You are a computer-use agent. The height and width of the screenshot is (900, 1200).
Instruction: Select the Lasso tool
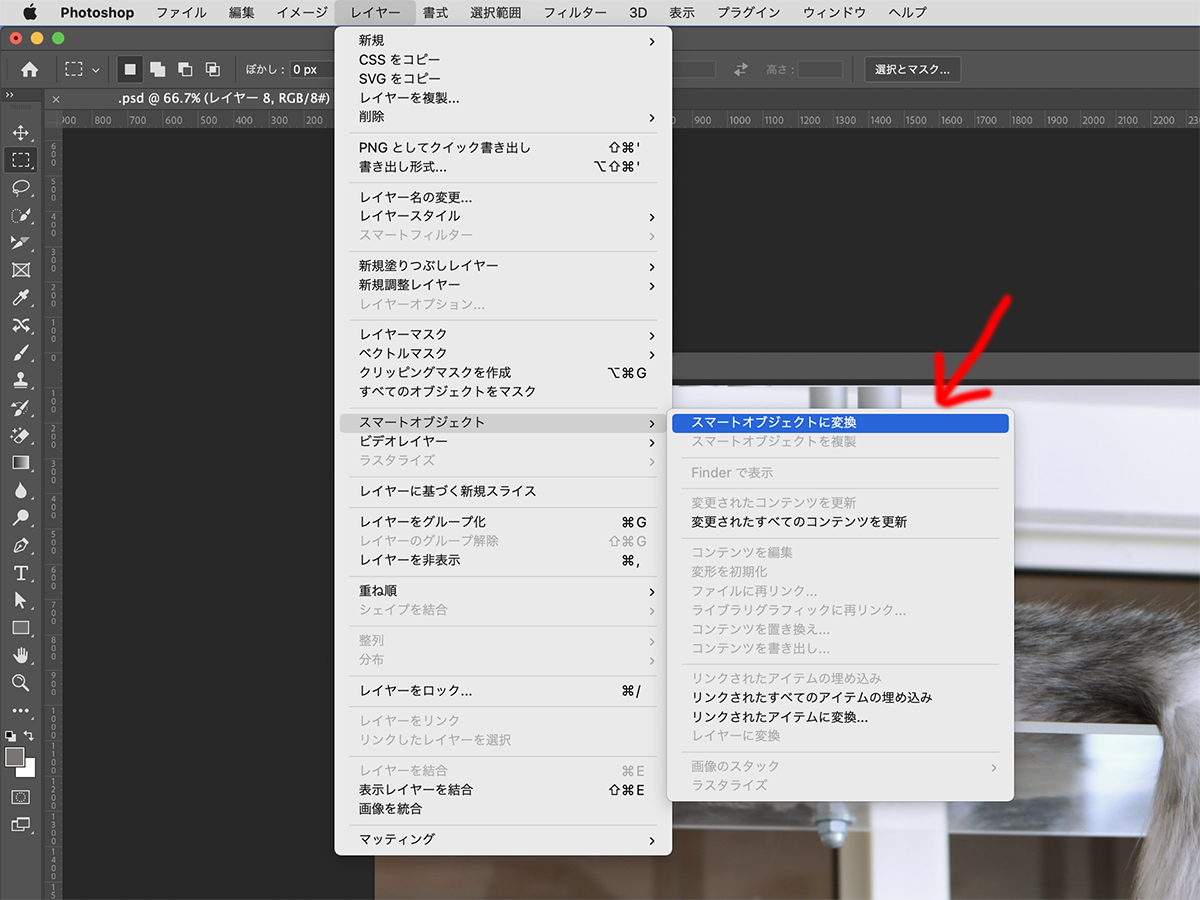(x=20, y=188)
